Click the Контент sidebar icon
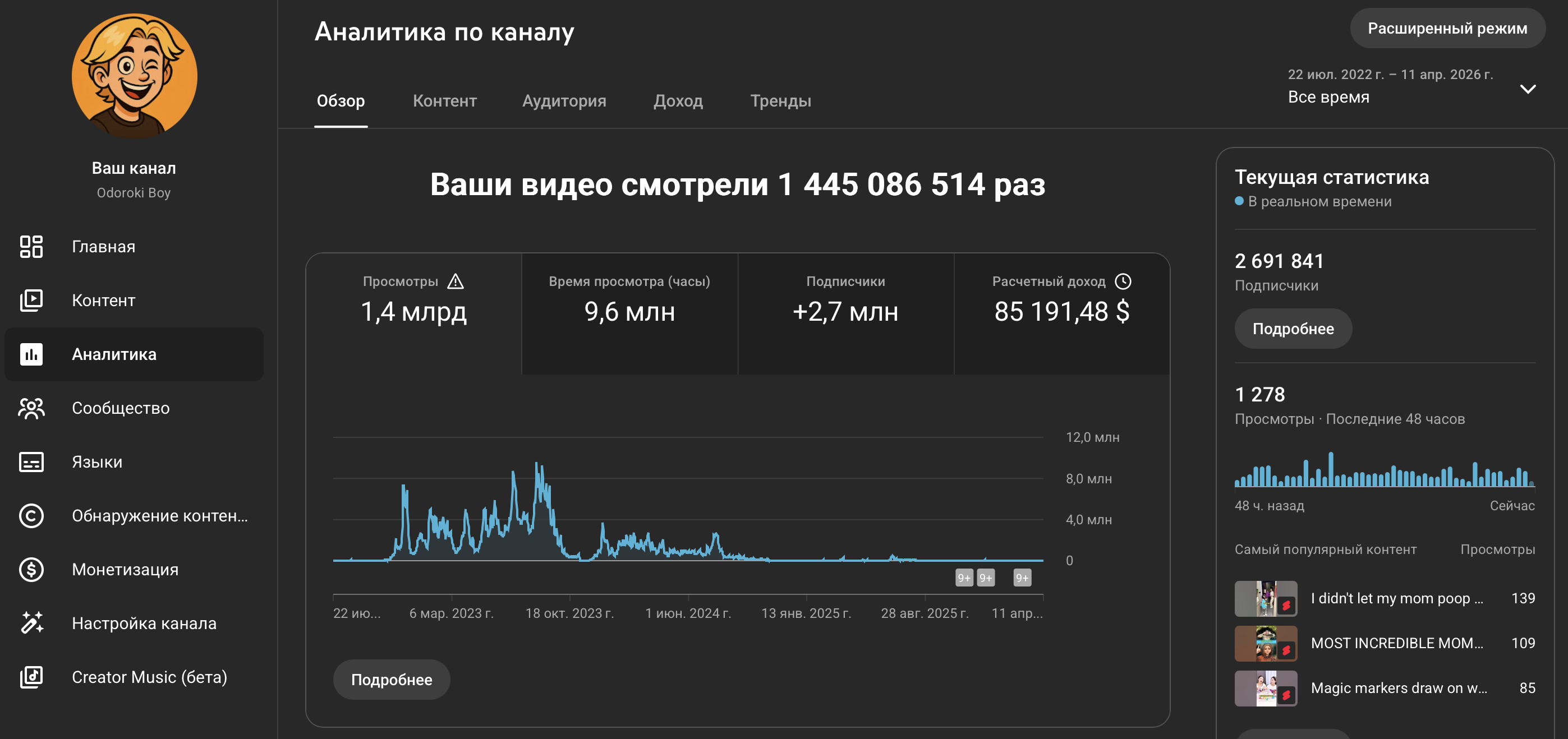This screenshot has width=1568, height=739. pos(31,300)
